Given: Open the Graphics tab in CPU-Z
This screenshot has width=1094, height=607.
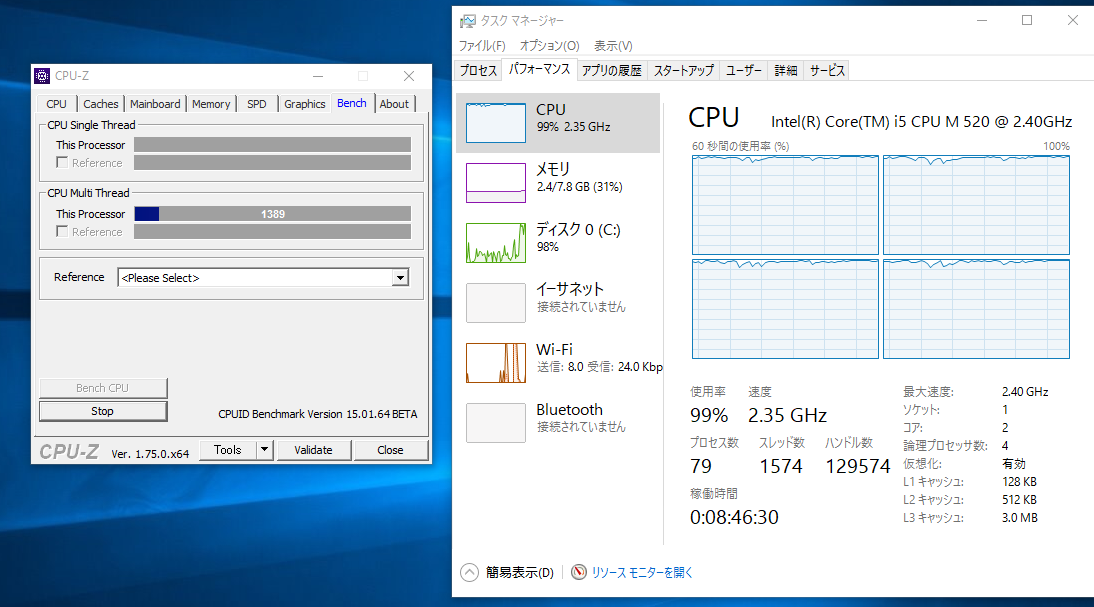Looking at the screenshot, I should coord(304,104).
